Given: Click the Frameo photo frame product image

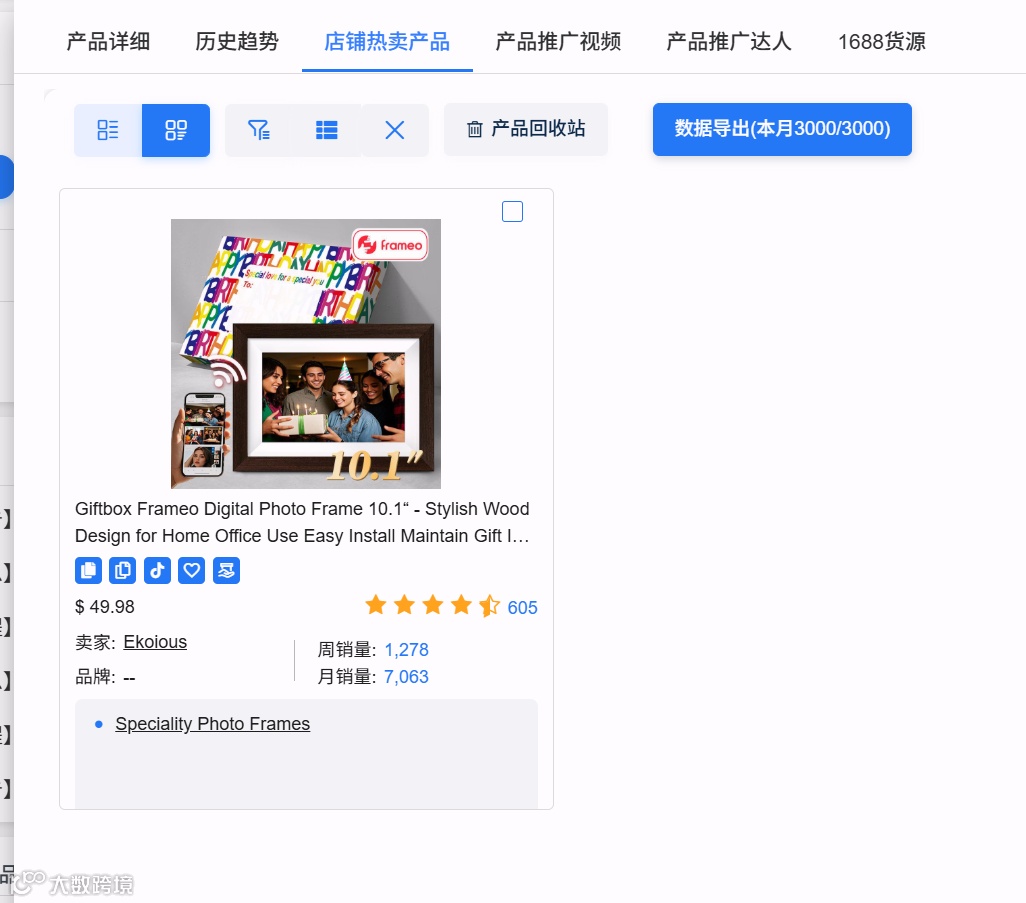Looking at the screenshot, I should 306,354.
